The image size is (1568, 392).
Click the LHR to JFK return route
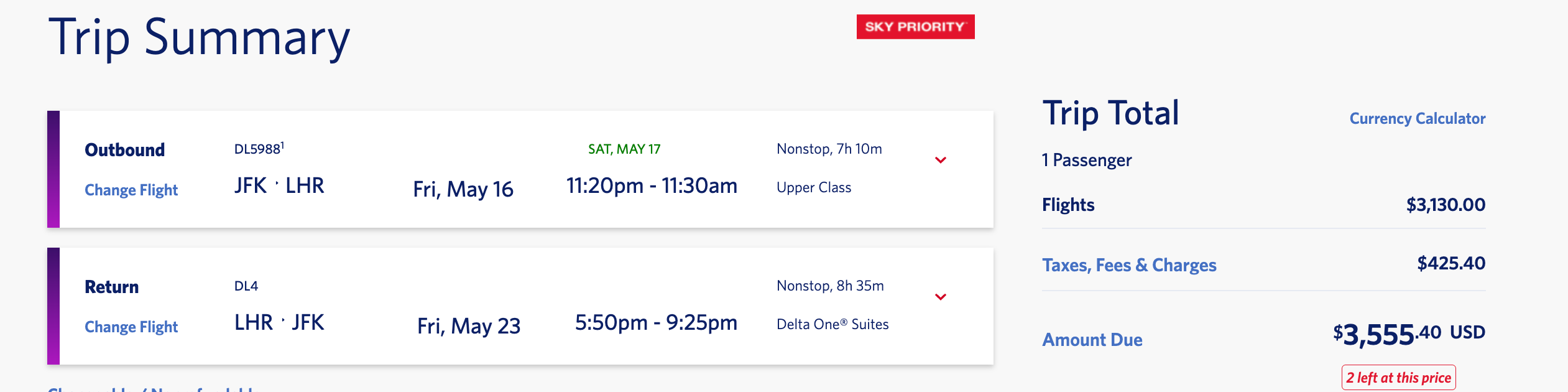pos(279,322)
